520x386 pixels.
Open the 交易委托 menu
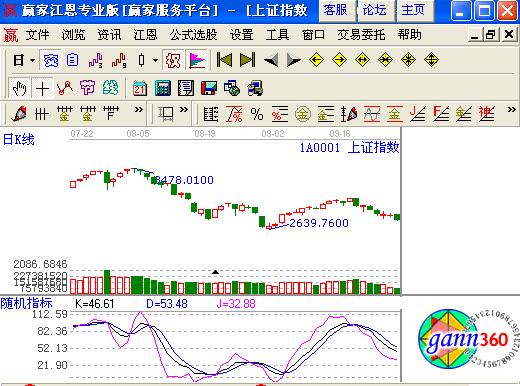[361, 35]
